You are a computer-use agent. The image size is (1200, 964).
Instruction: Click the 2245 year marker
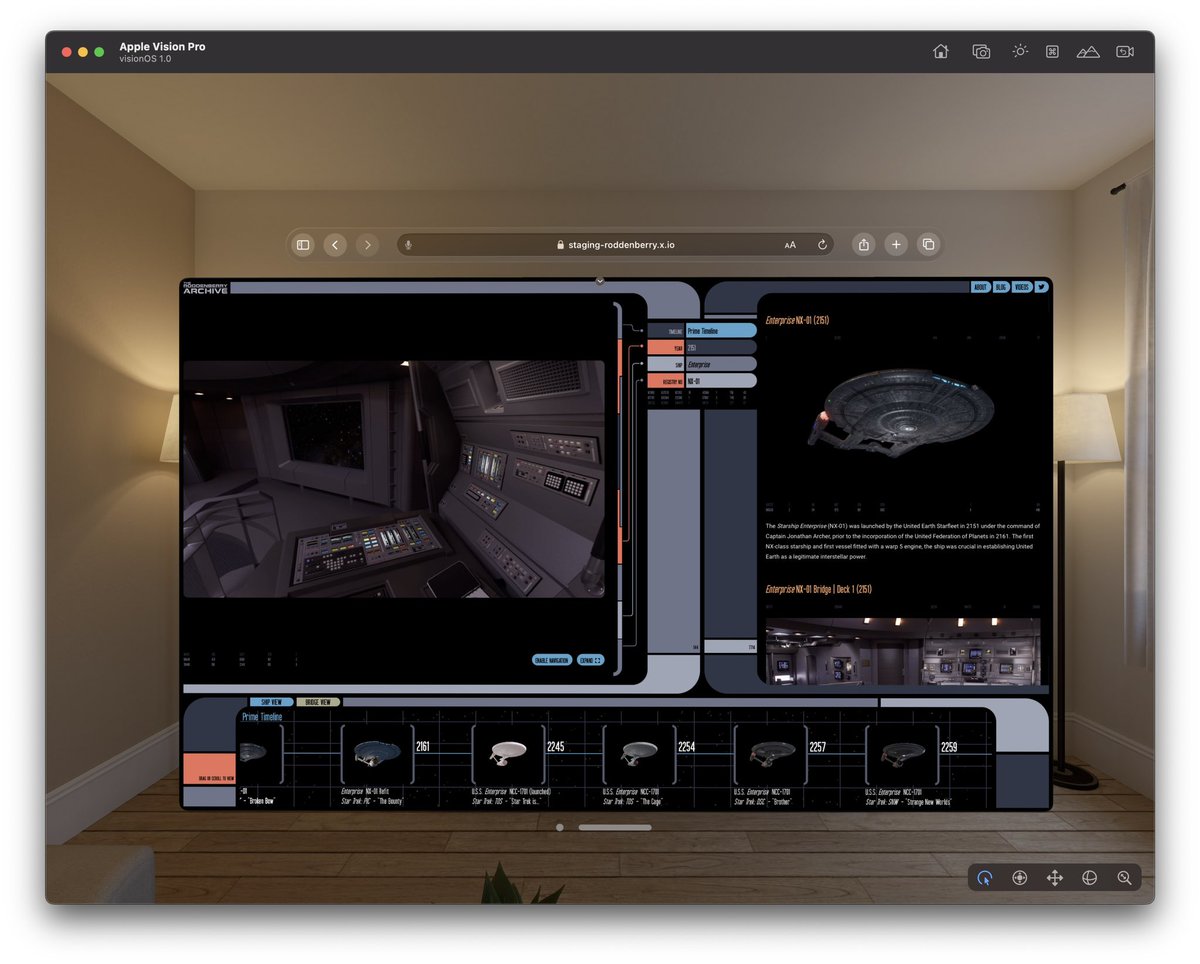click(x=555, y=746)
